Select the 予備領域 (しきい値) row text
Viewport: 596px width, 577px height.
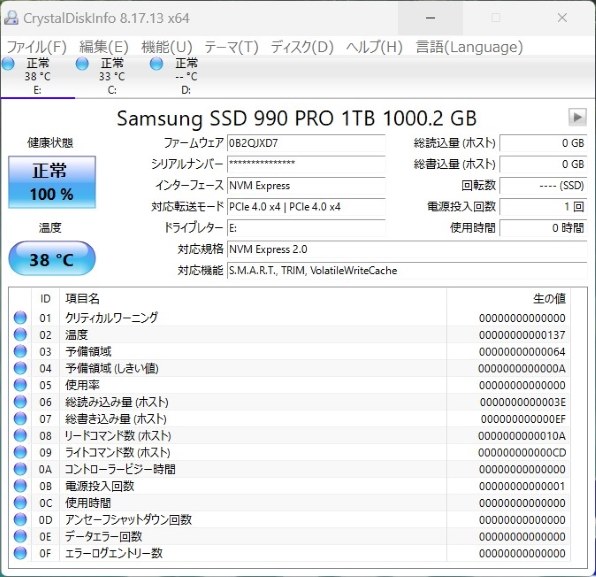(112, 368)
